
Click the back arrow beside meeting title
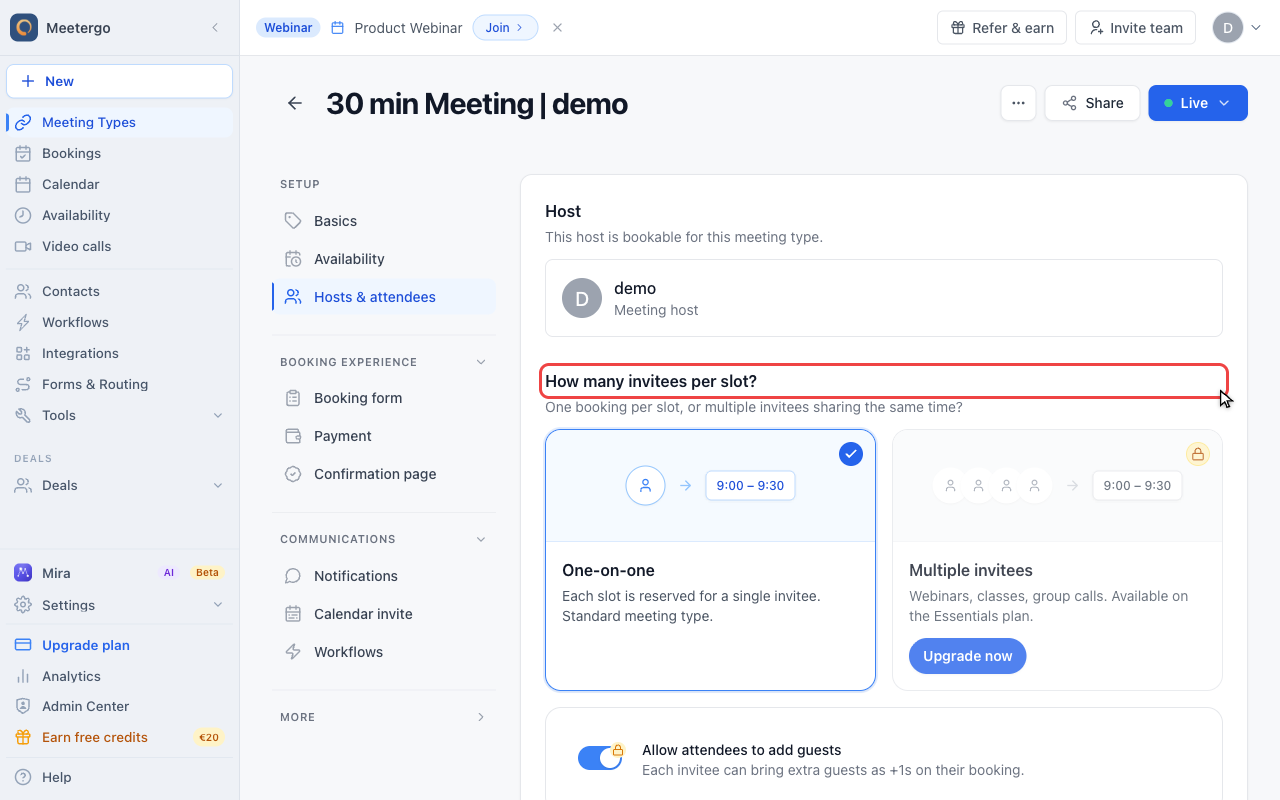(x=295, y=103)
